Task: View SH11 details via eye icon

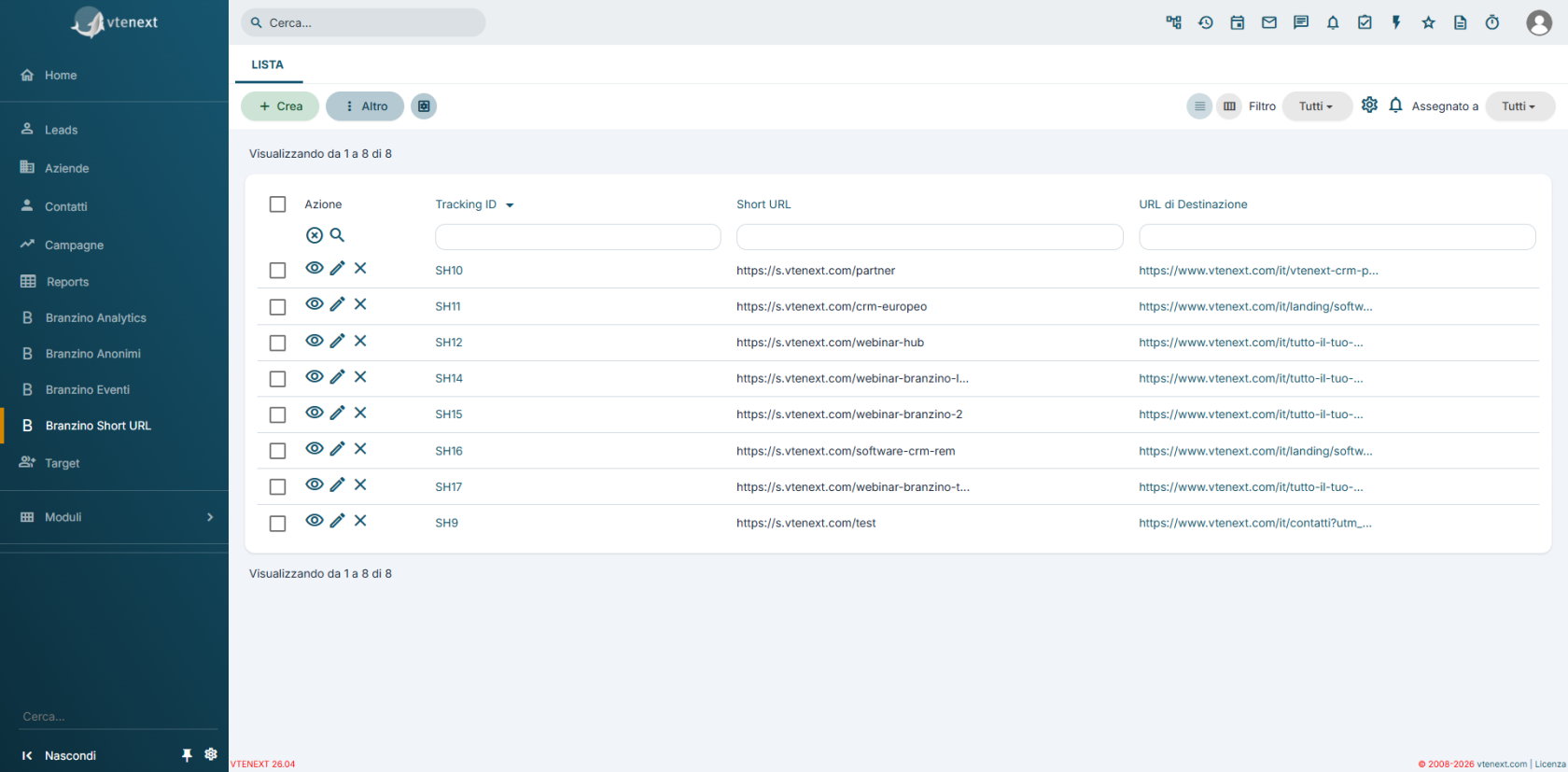Action: pyautogui.click(x=315, y=304)
